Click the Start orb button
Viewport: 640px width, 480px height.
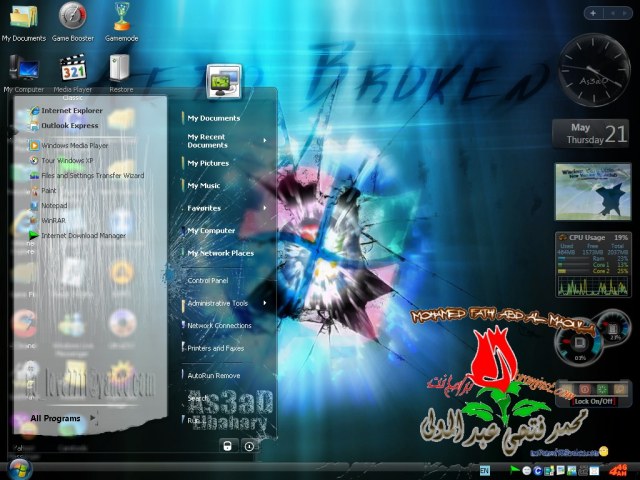pyautogui.click(x=19, y=470)
